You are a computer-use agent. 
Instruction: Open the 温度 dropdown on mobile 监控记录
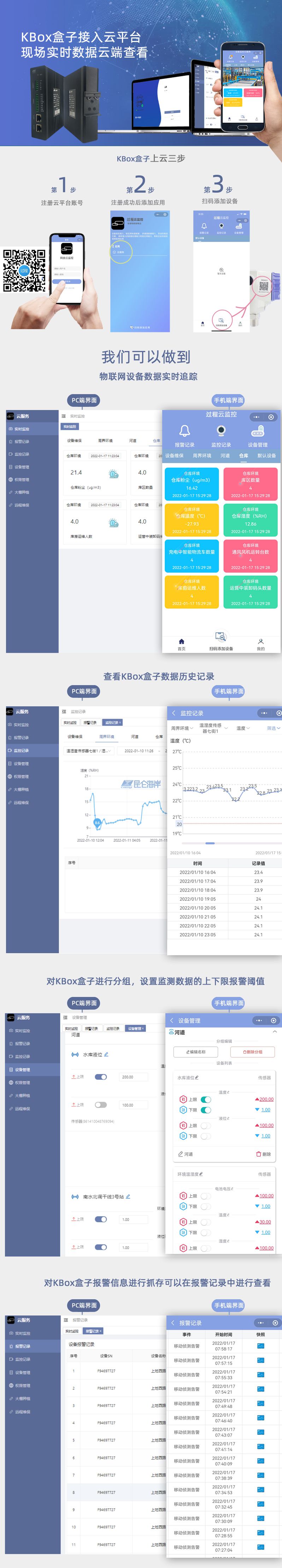[x=243, y=728]
